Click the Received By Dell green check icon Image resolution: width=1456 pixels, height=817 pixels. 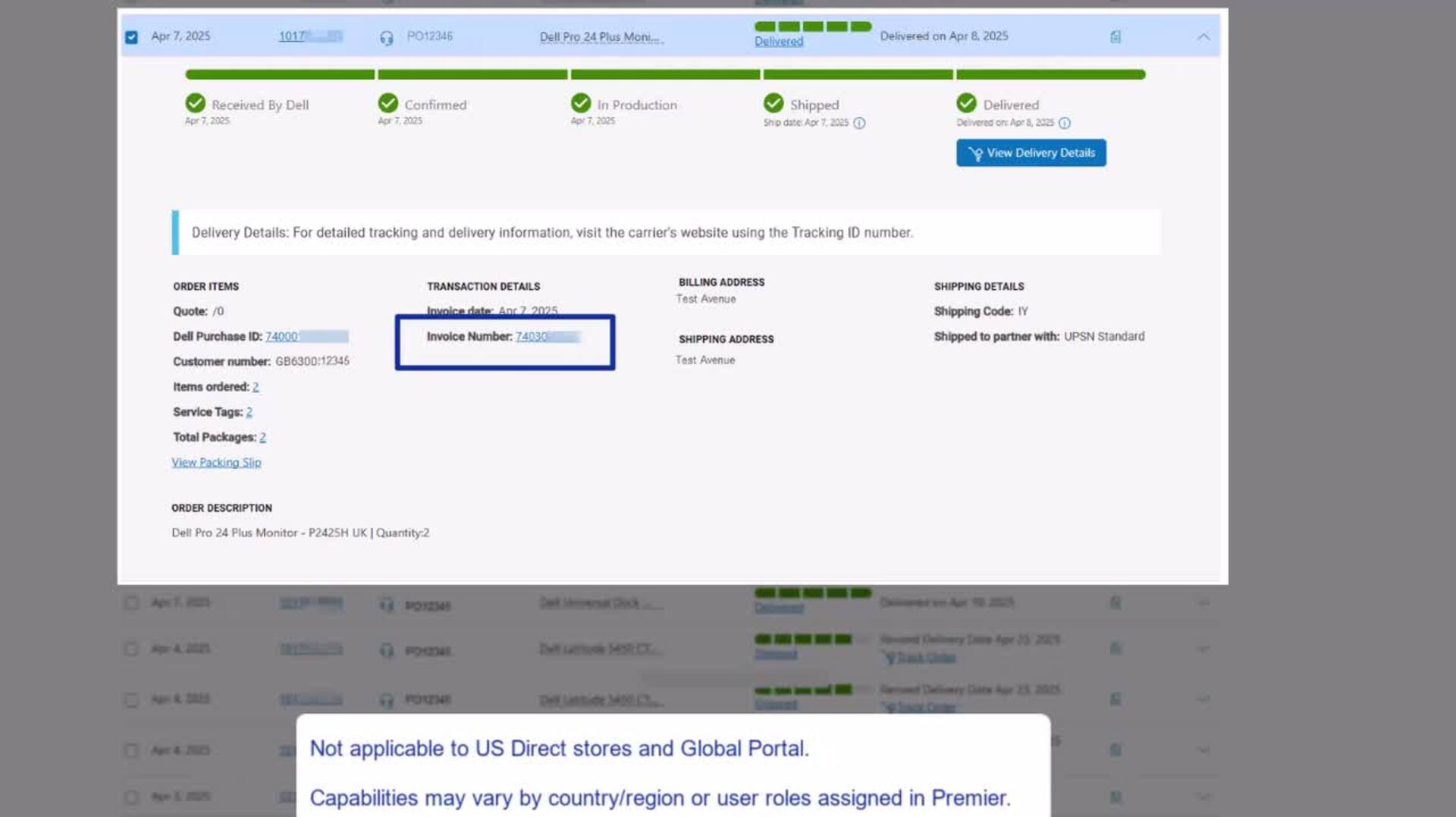pyautogui.click(x=196, y=102)
